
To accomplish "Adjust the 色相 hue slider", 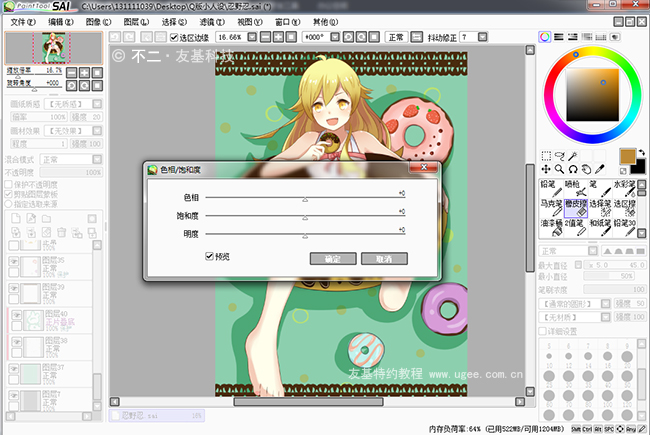I will tap(305, 198).
